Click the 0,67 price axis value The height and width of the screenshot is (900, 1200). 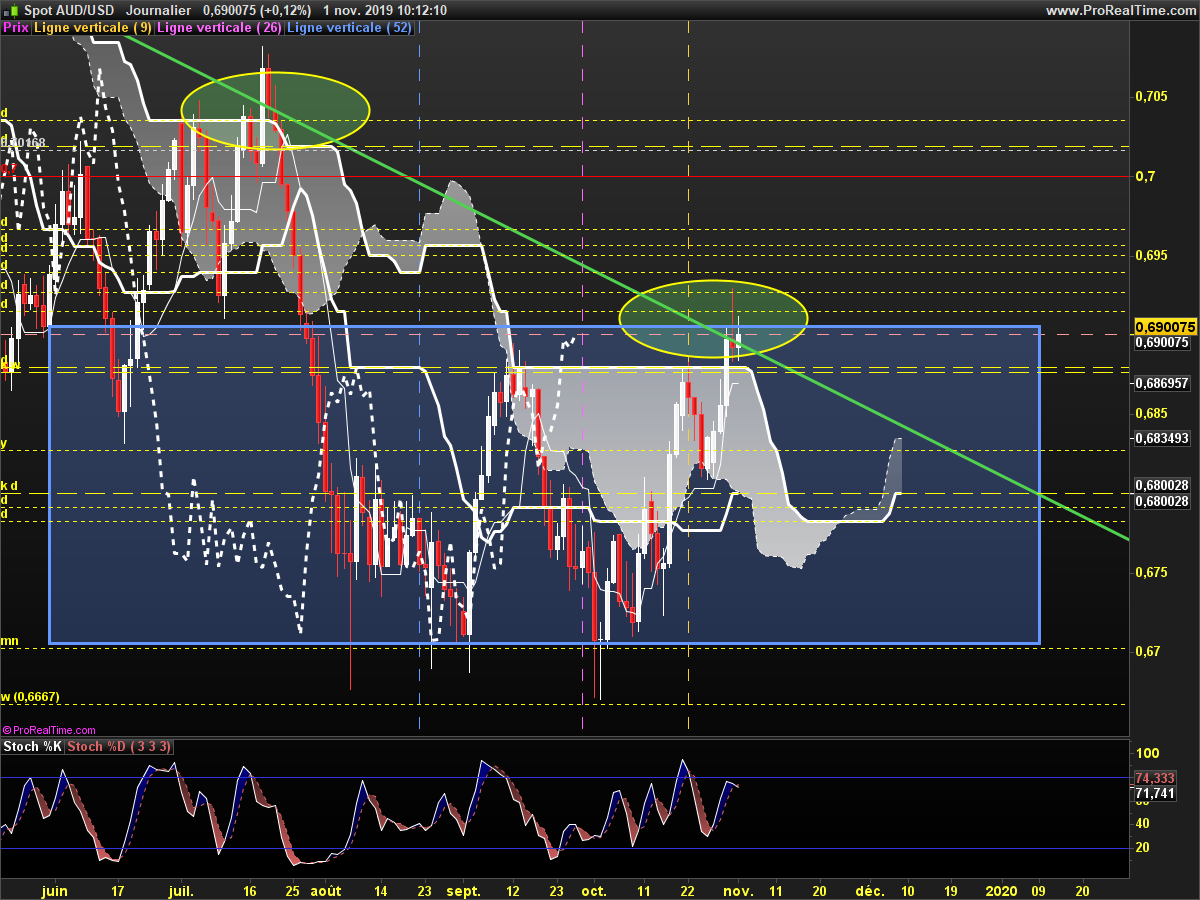[x=1147, y=651]
